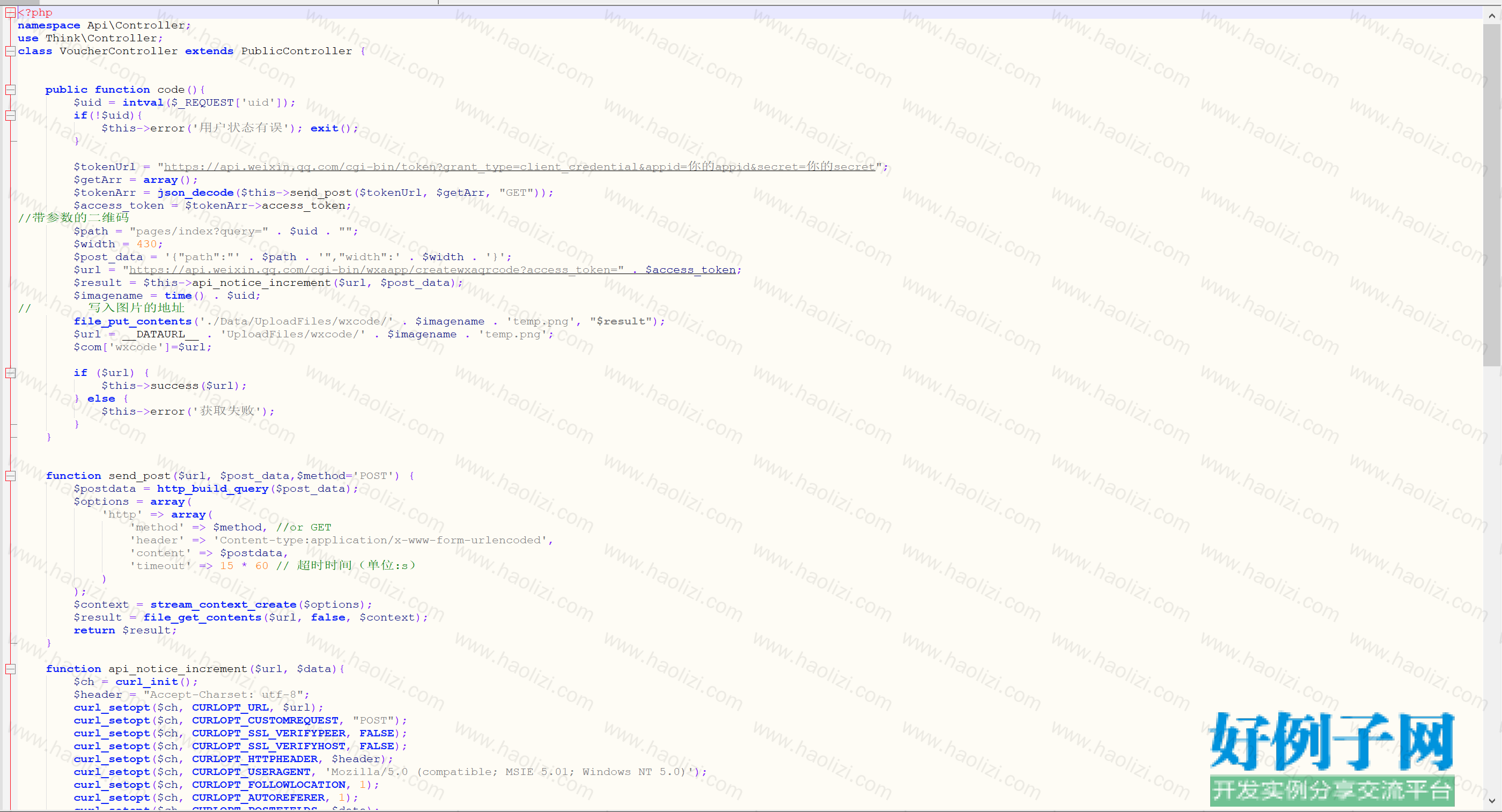The image size is (1502, 812).
Task: Click the CURLOPT_URL curl_setopt line
Action: [x=198, y=707]
